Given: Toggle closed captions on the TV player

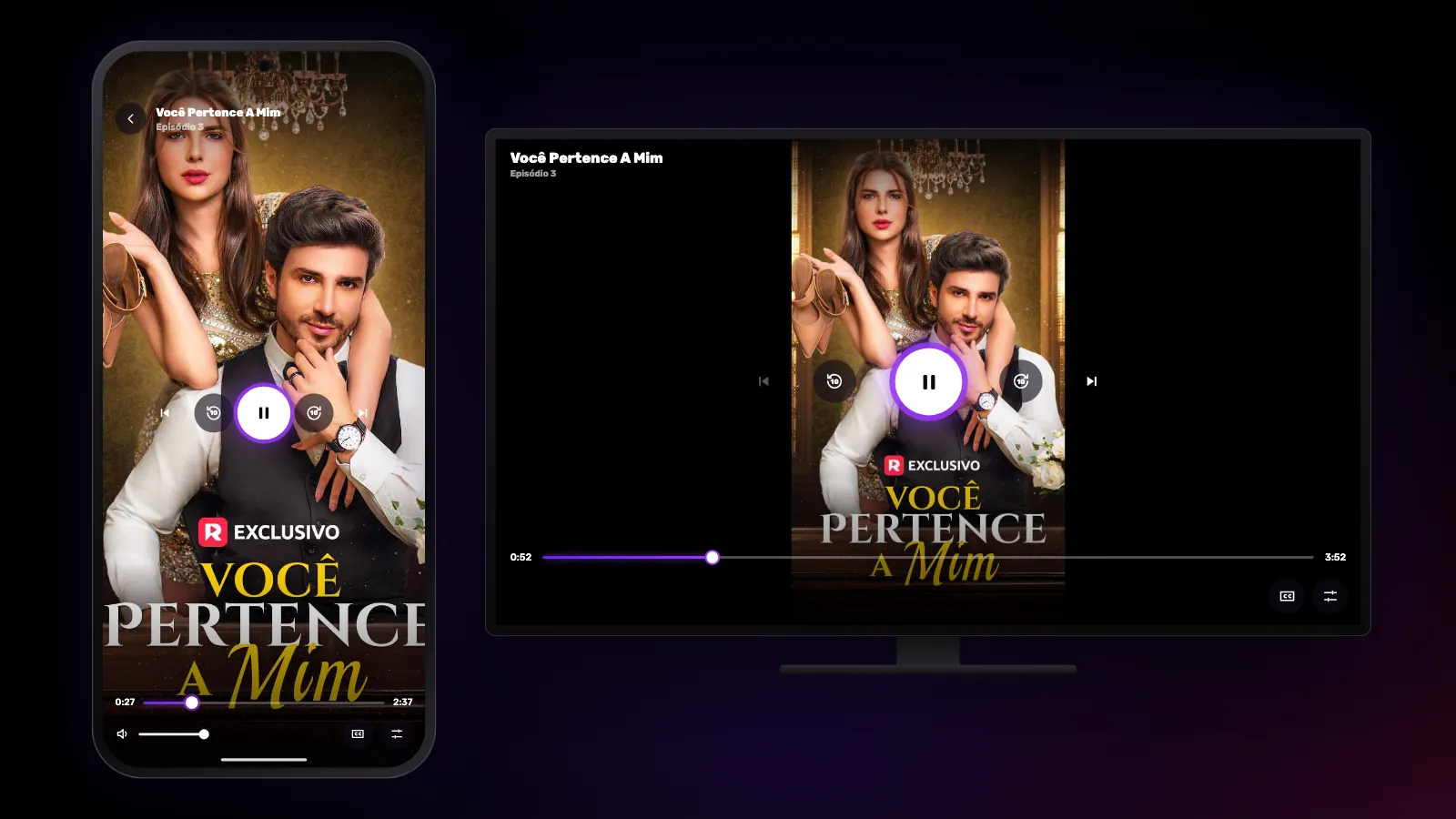Looking at the screenshot, I should (1287, 596).
